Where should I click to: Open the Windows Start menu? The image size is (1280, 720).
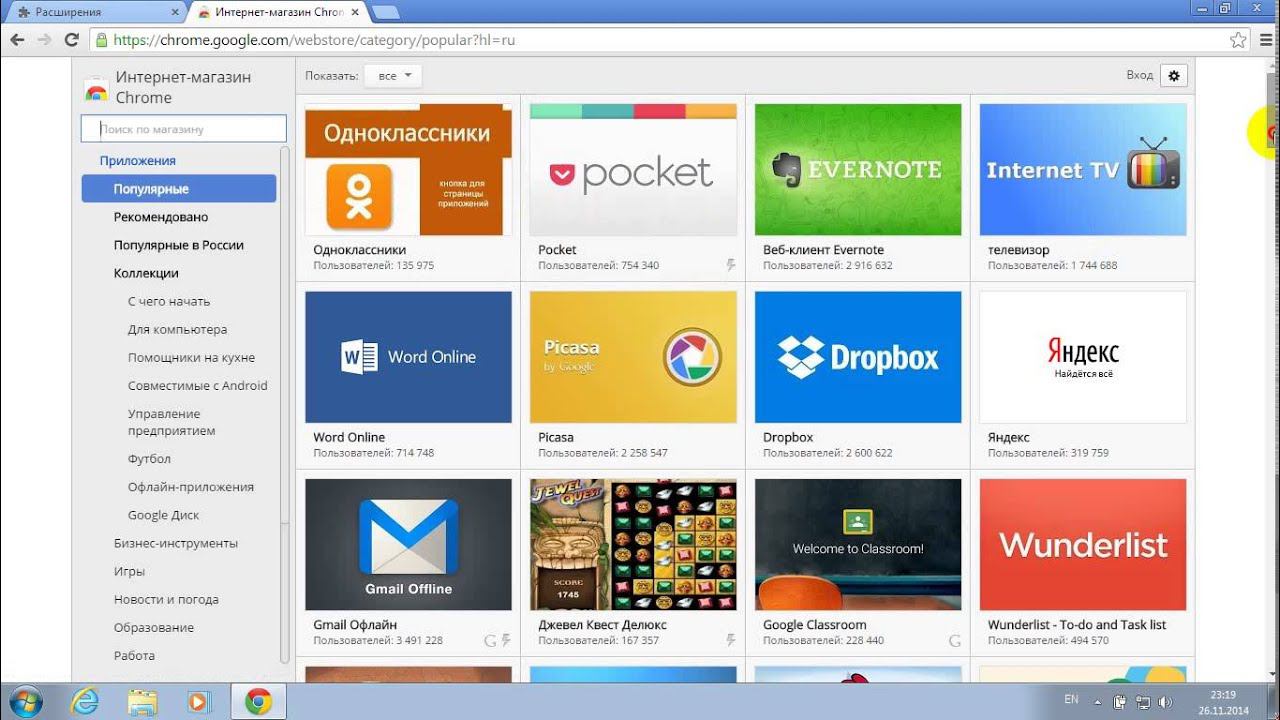click(x=26, y=701)
